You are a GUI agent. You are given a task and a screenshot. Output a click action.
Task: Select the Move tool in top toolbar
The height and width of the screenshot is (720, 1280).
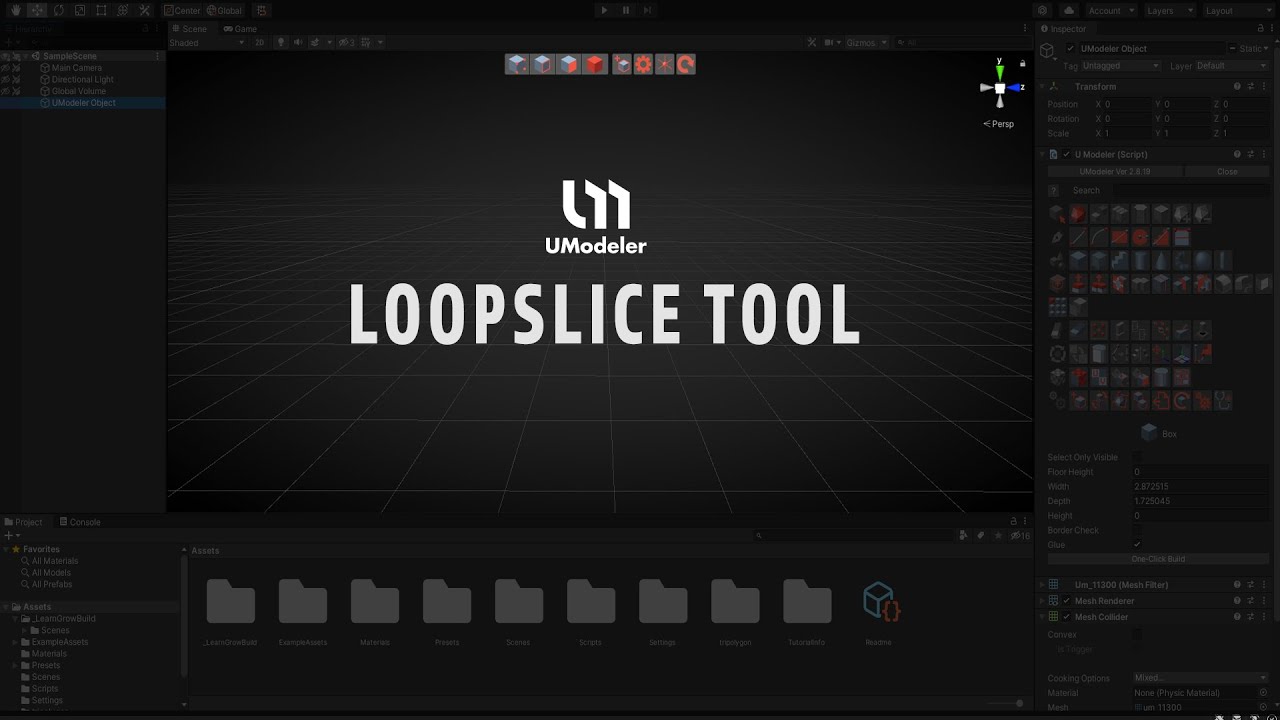pos(37,10)
